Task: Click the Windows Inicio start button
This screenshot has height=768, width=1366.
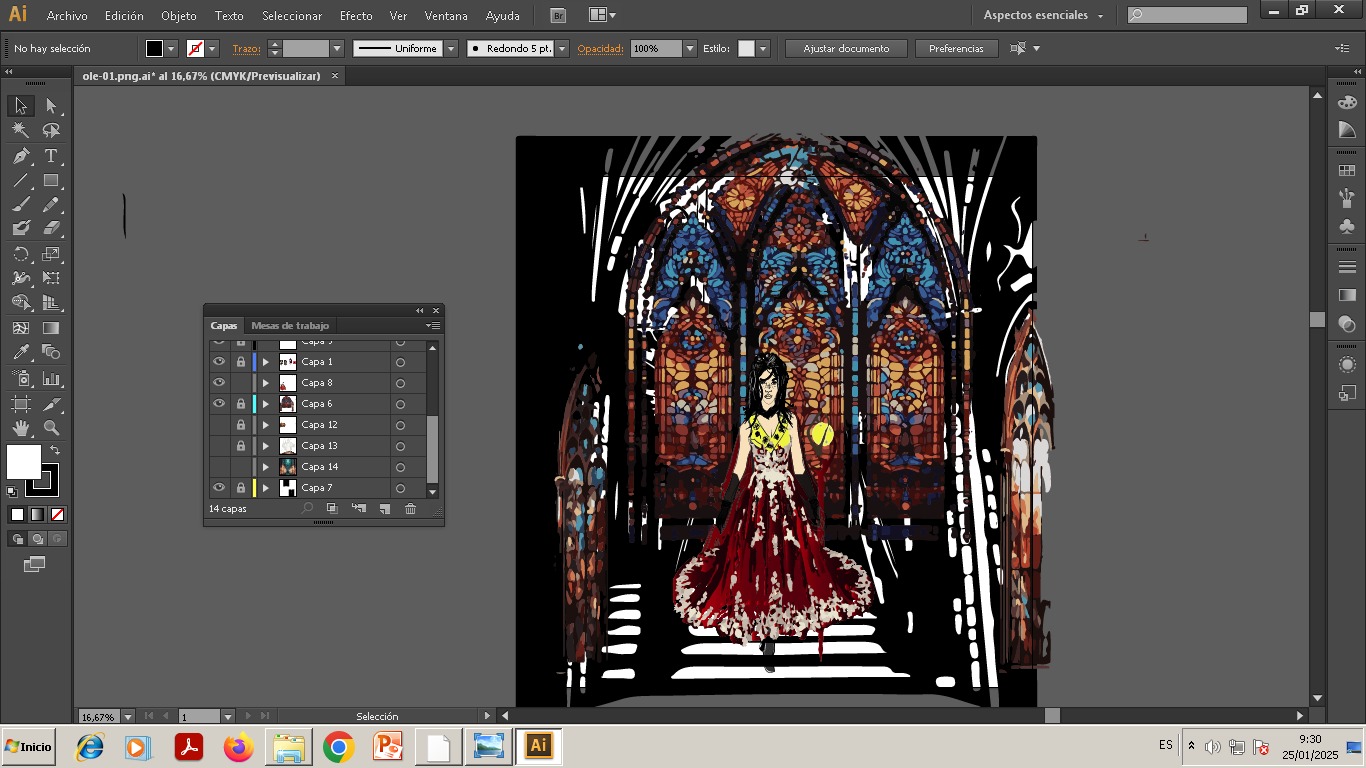Action: click(28, 747)
